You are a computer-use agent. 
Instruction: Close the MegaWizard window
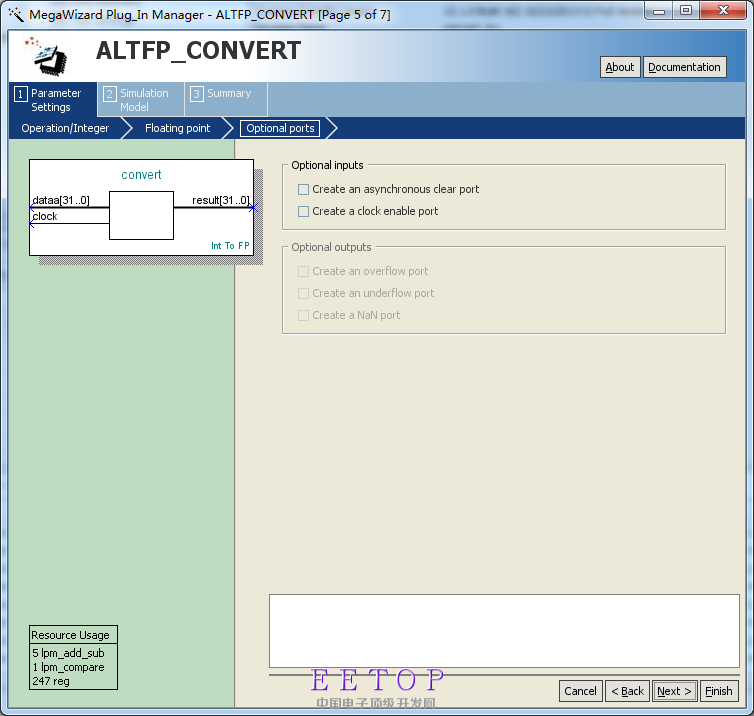click(x=723, y=11)
